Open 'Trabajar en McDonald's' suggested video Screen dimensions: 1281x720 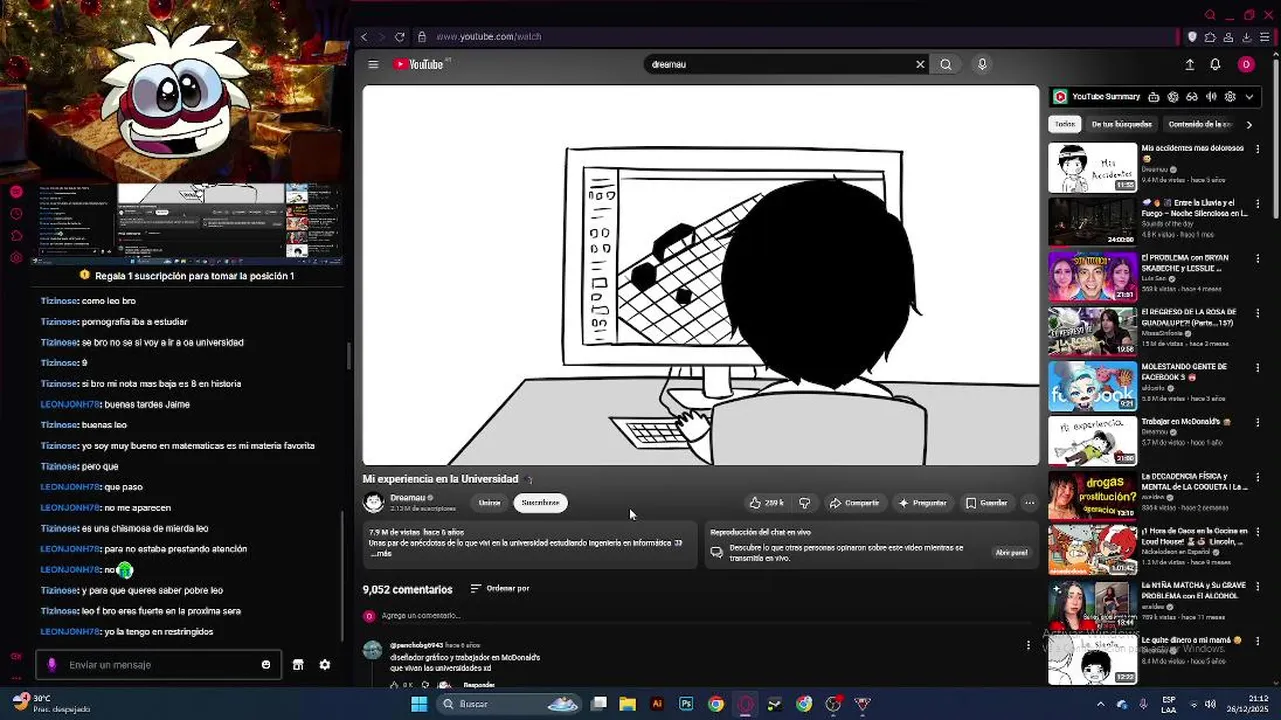[x=1092, y=441]
